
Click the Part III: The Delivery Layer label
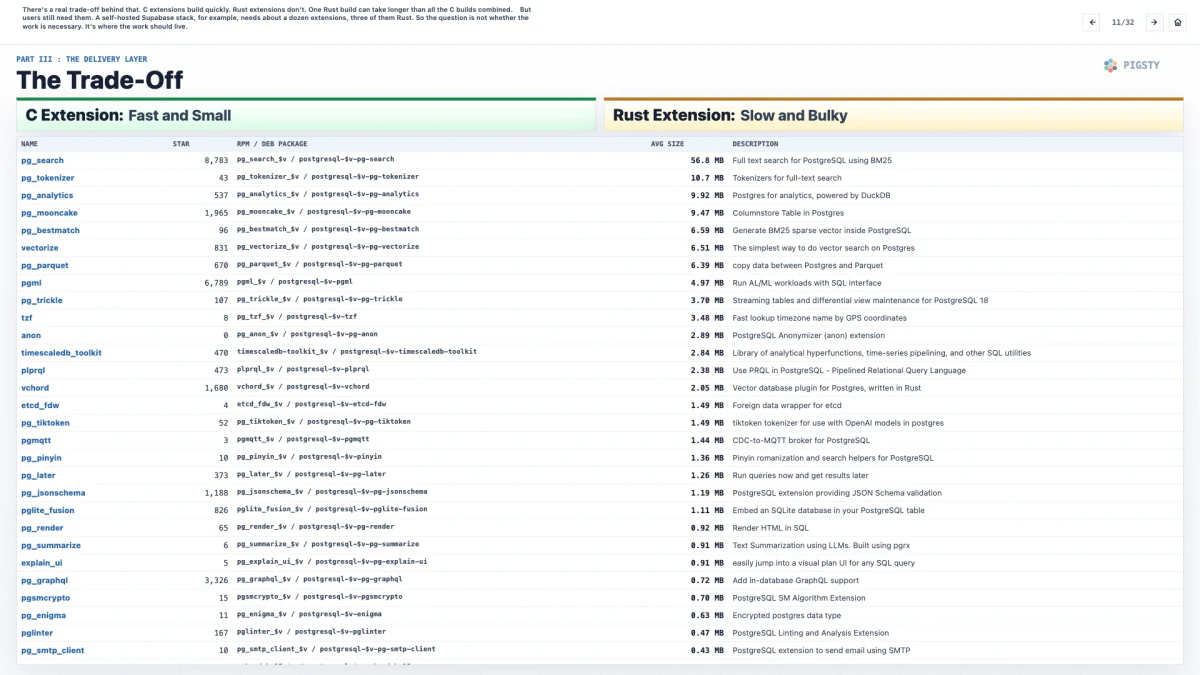(82, 59)
